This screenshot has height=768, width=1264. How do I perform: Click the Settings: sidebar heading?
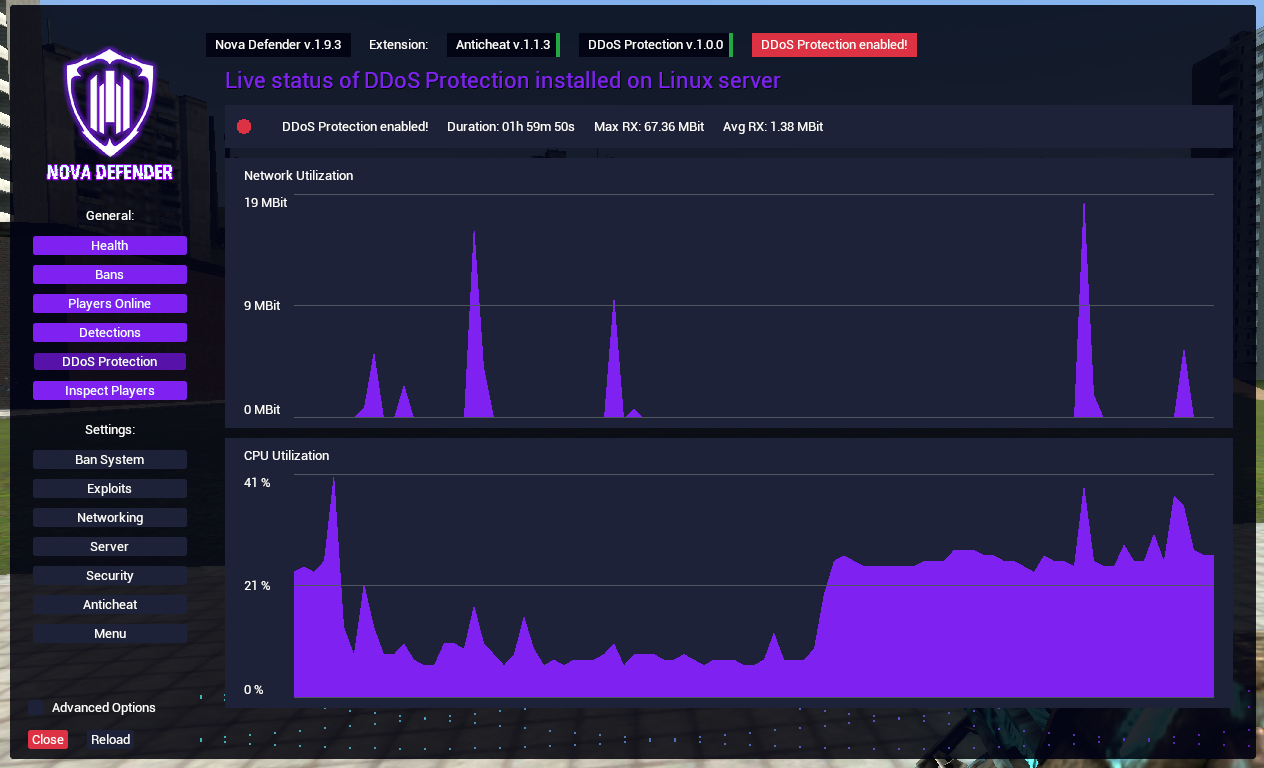110,430
